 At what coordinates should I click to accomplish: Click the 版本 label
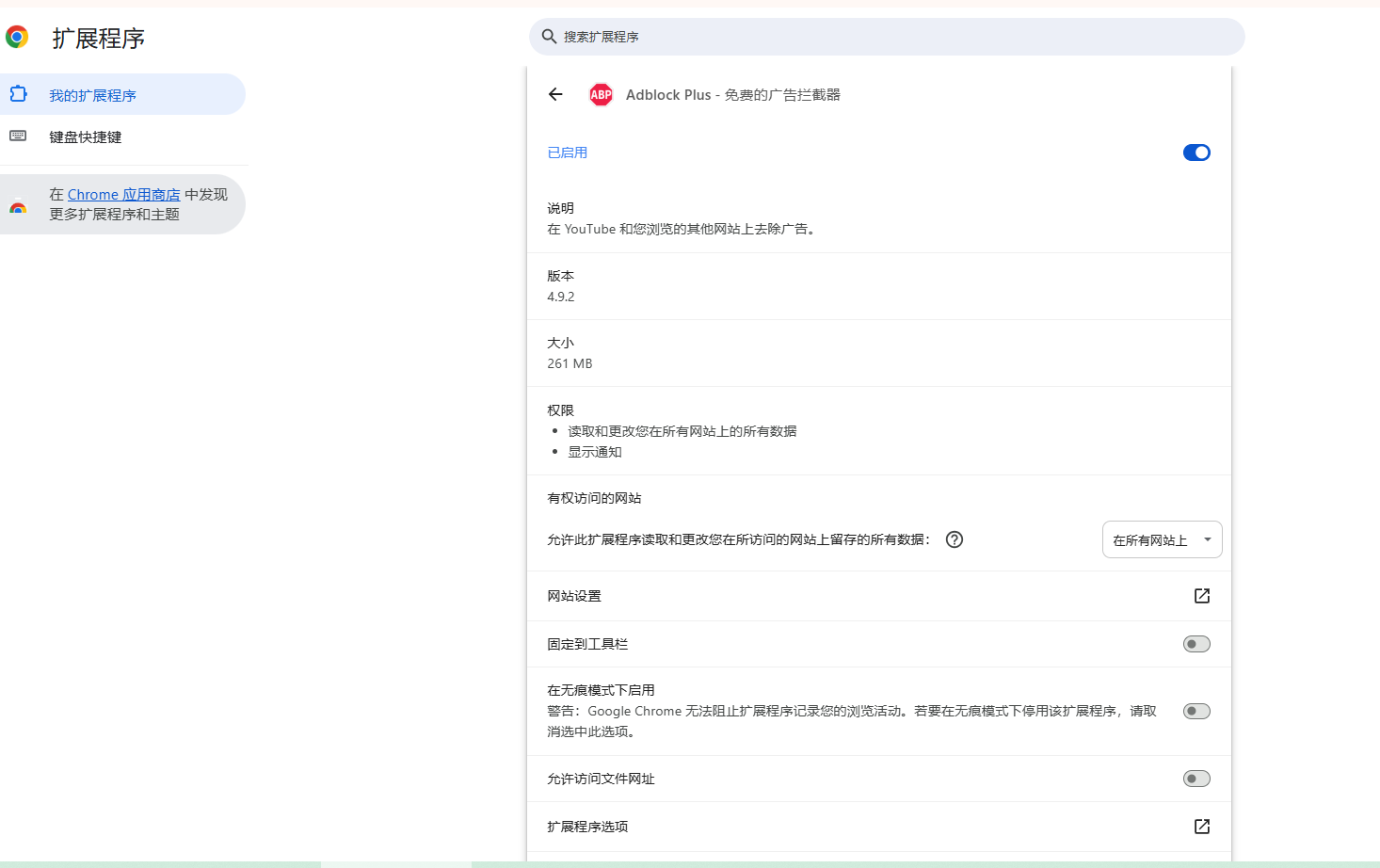pos(560,276)
